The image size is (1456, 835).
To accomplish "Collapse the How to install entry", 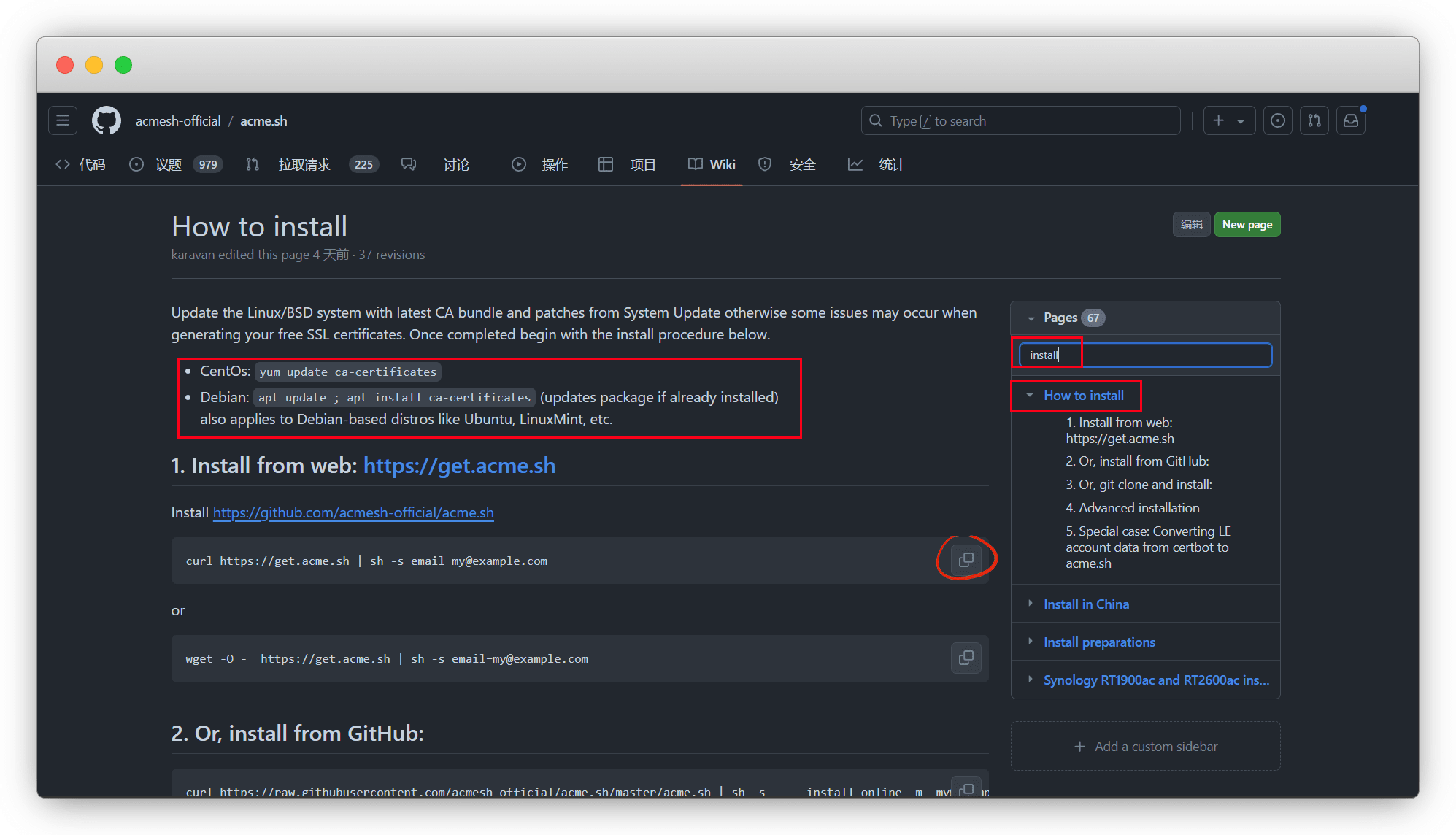I will click(x=1030, y=396).
